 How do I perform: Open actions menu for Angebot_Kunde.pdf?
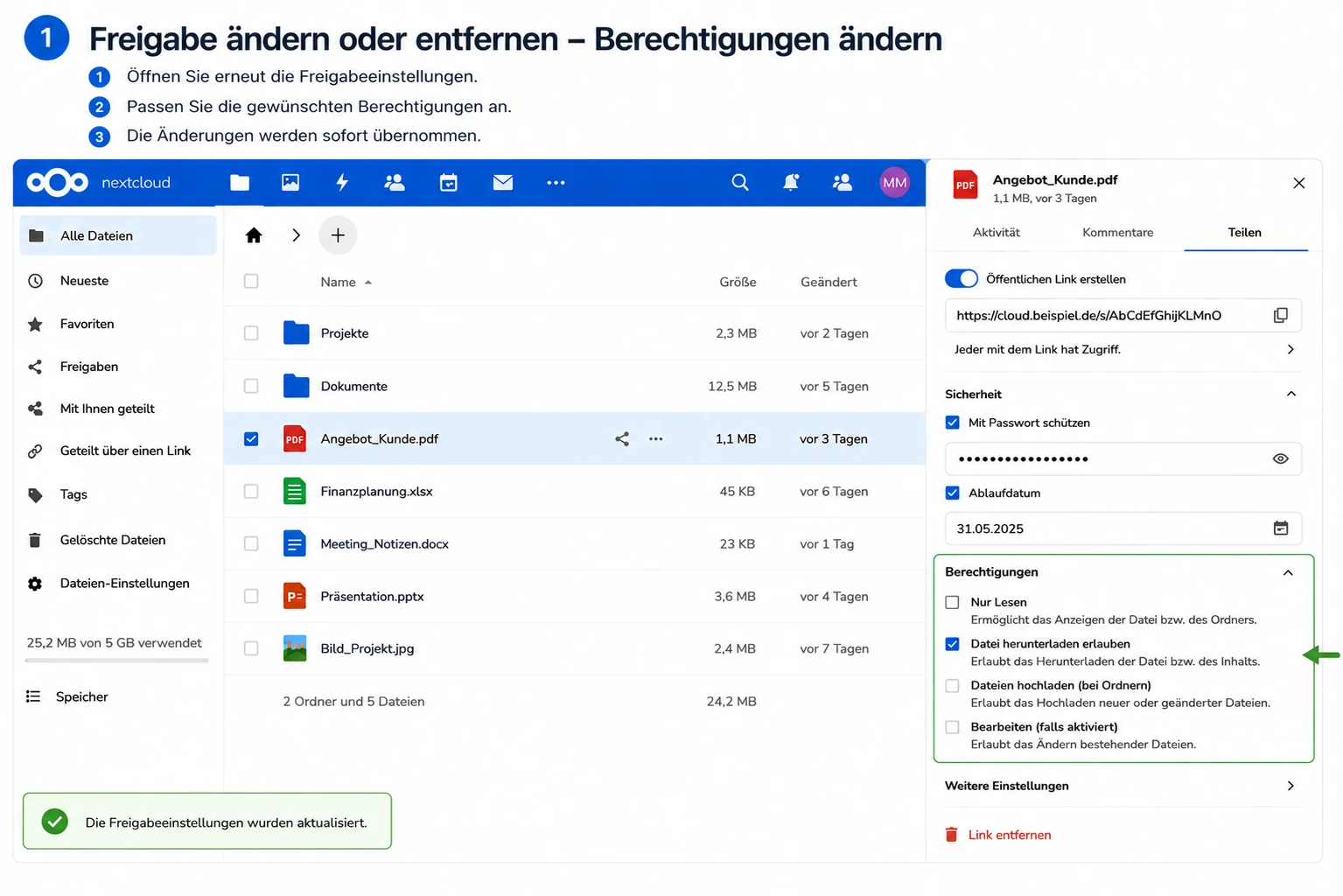point(656,438)
